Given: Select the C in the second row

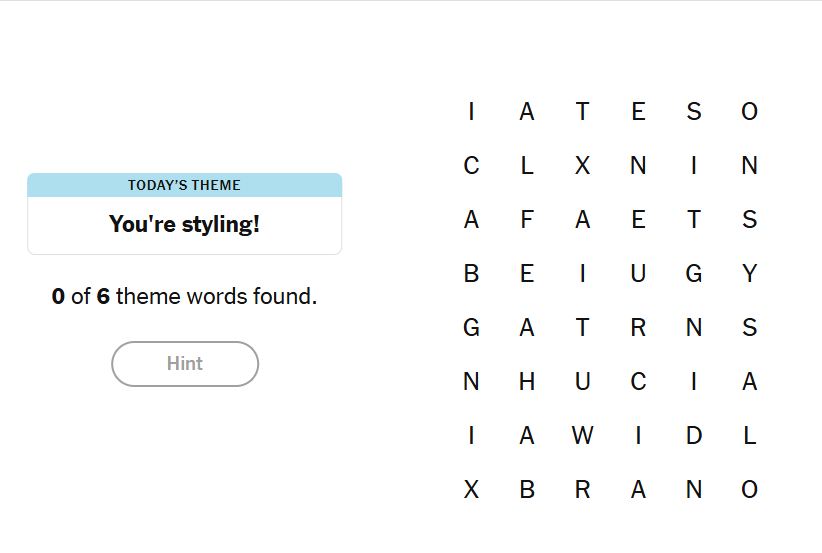Looking at the screenshot, I should [472, 166].
